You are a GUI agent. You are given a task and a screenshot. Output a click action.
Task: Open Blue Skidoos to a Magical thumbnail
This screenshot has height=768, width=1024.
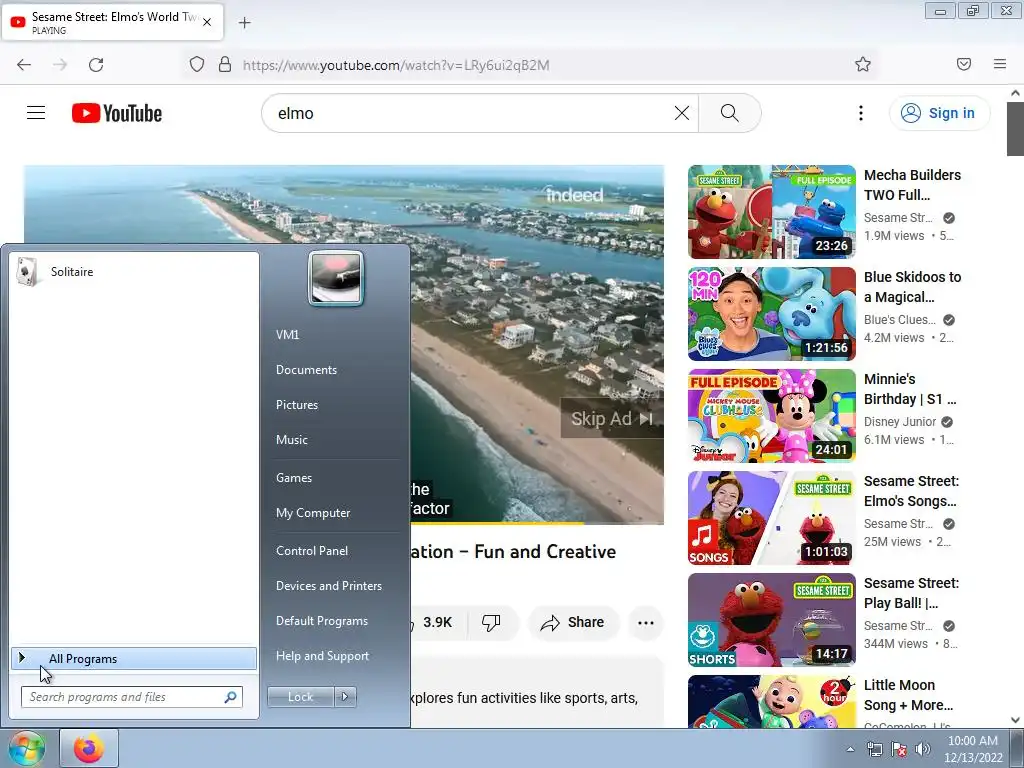tap(772, 313)
